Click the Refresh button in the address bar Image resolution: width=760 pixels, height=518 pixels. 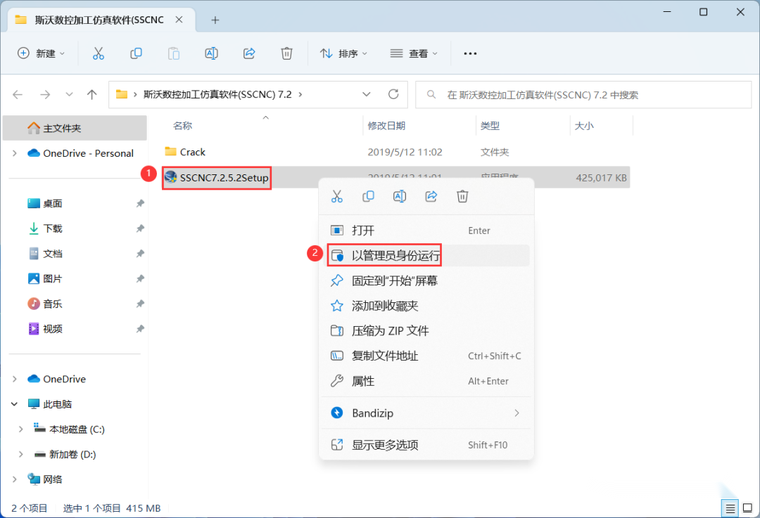(x=394, y=94)
